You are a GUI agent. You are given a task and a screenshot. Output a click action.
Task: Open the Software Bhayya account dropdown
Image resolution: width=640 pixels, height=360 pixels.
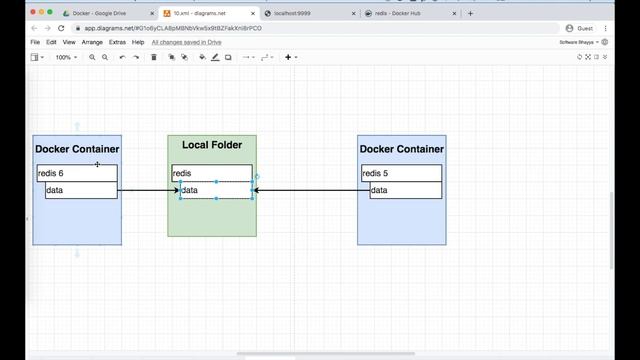tap(578, 42)
